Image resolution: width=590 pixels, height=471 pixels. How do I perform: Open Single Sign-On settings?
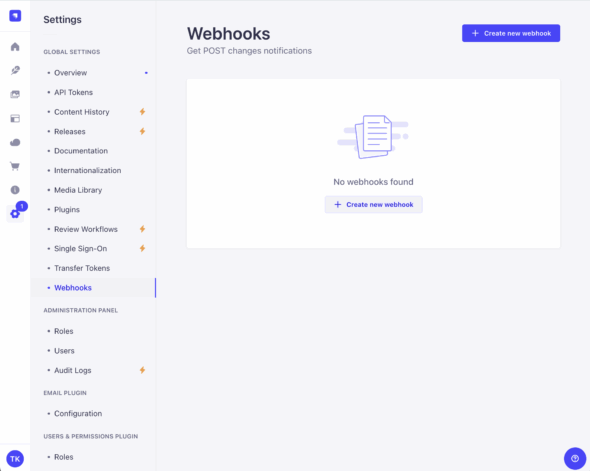81,249
